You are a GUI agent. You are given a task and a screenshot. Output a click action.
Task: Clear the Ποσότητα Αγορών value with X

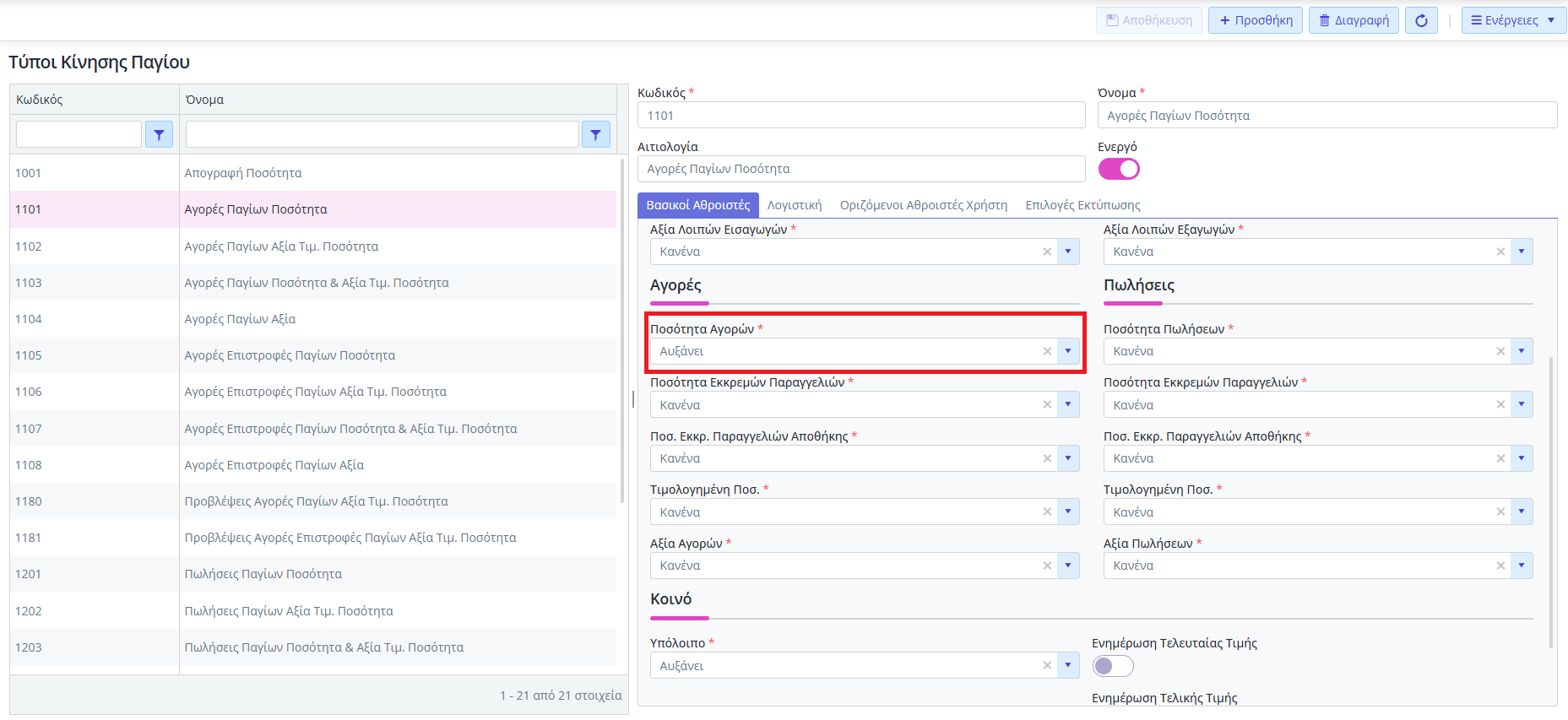tap(1047, 351)
